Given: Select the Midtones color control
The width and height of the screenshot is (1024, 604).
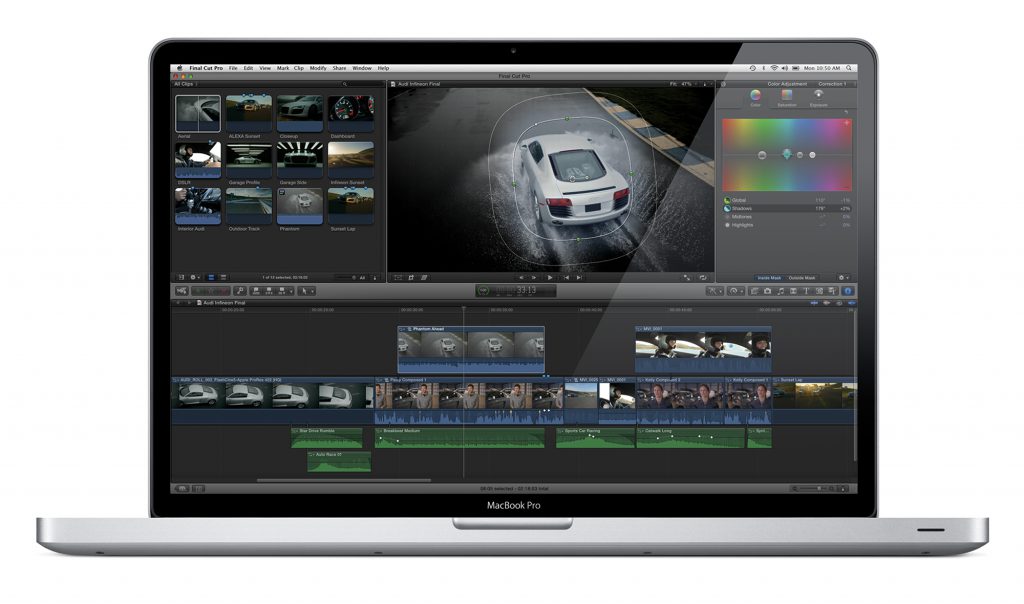Looking at the screenshot, I should click(x=727, y=217).
